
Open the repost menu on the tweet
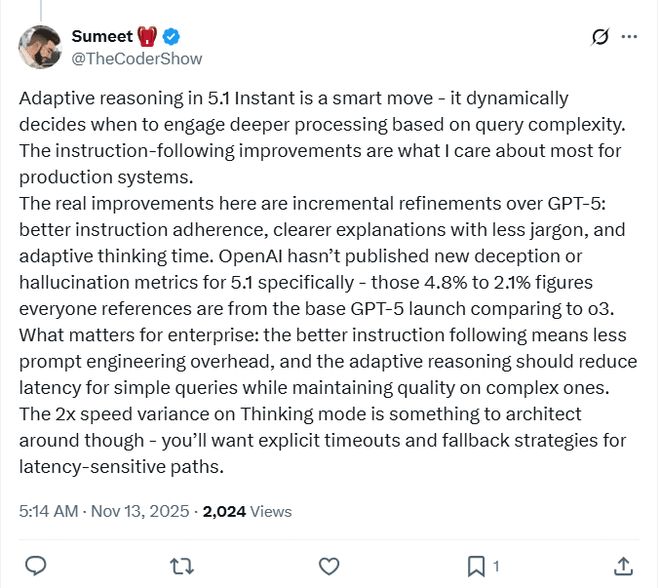[181, 566]
